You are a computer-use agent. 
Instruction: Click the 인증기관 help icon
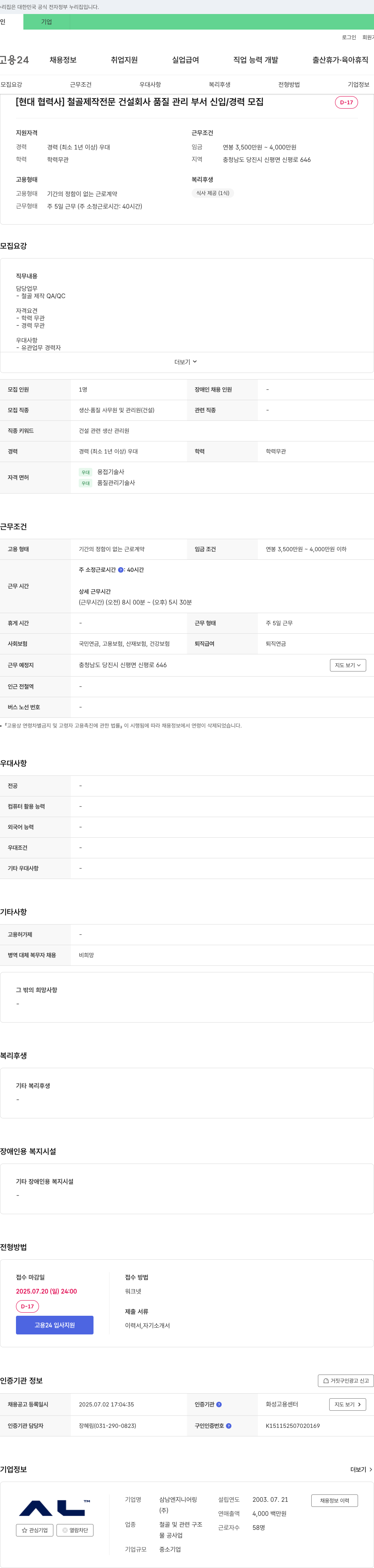pyautogui.click(x=219, y=1405)
